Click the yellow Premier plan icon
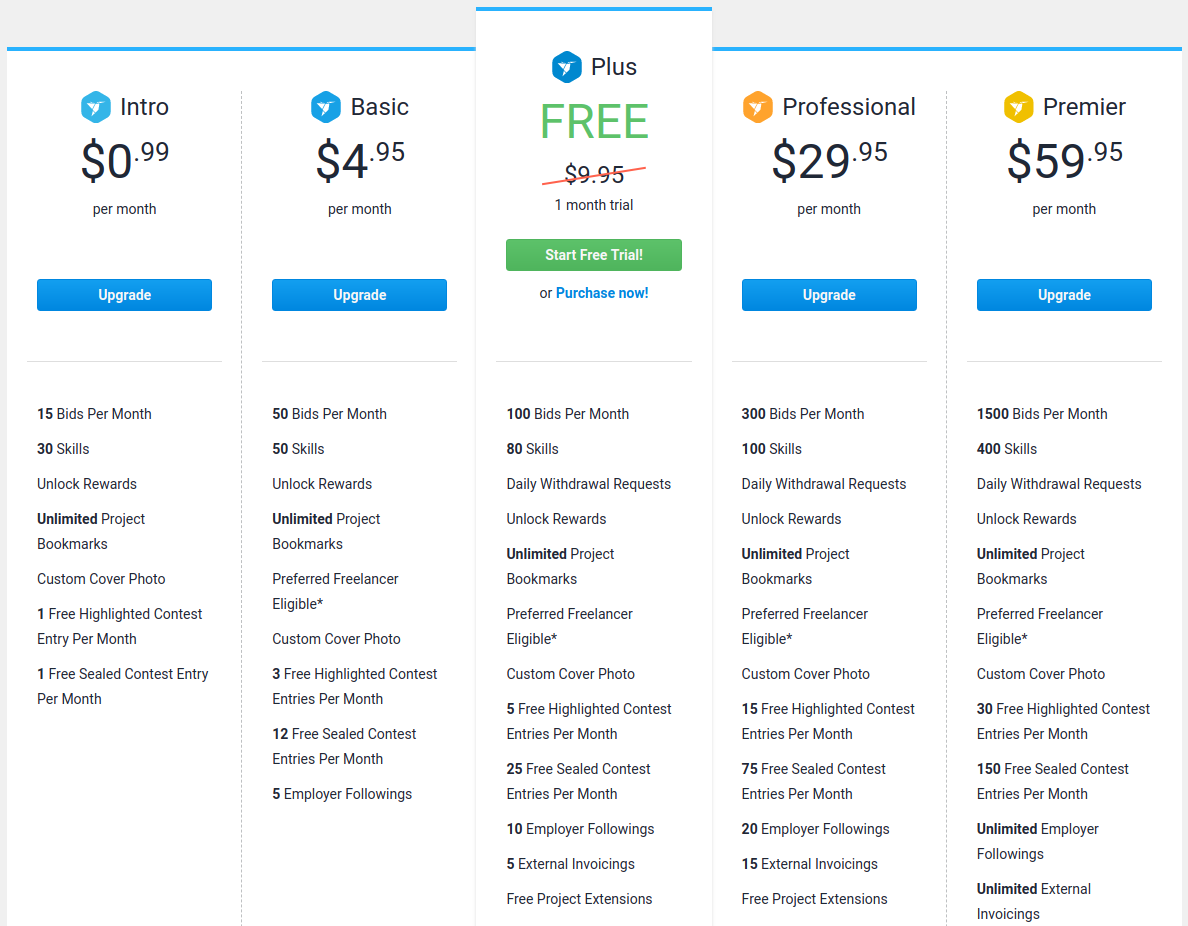Screen dimensions: 1188x926 (x=1018, y=107)
